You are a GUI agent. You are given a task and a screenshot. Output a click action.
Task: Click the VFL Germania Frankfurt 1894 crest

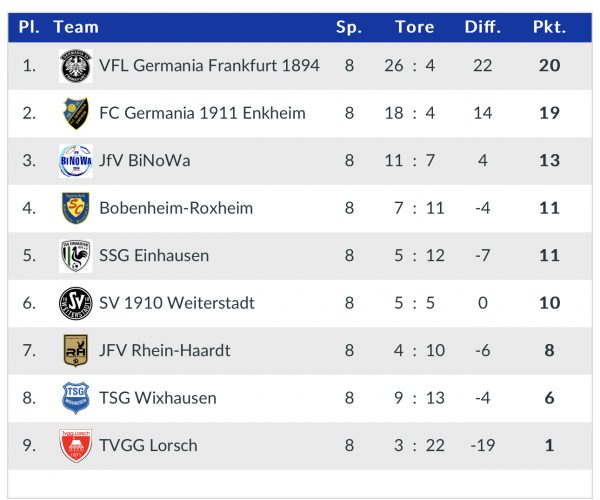[76, 66]
